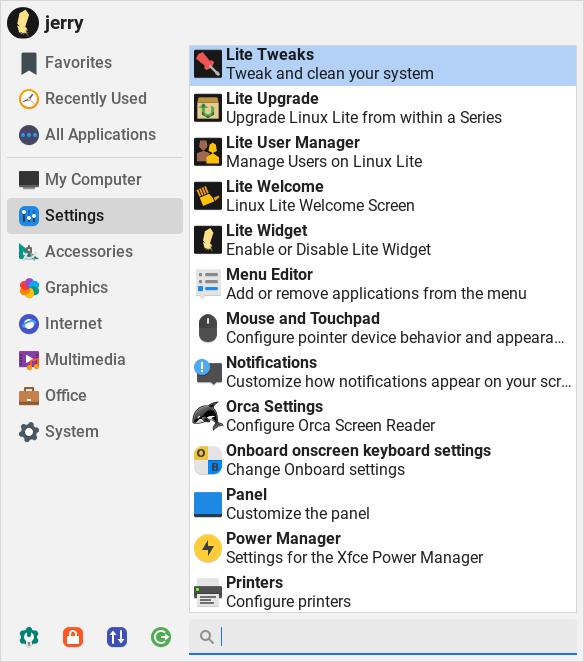584x662 pixels.
Task: Open settings manager icon at bottom left
Action: click(29, 637)
